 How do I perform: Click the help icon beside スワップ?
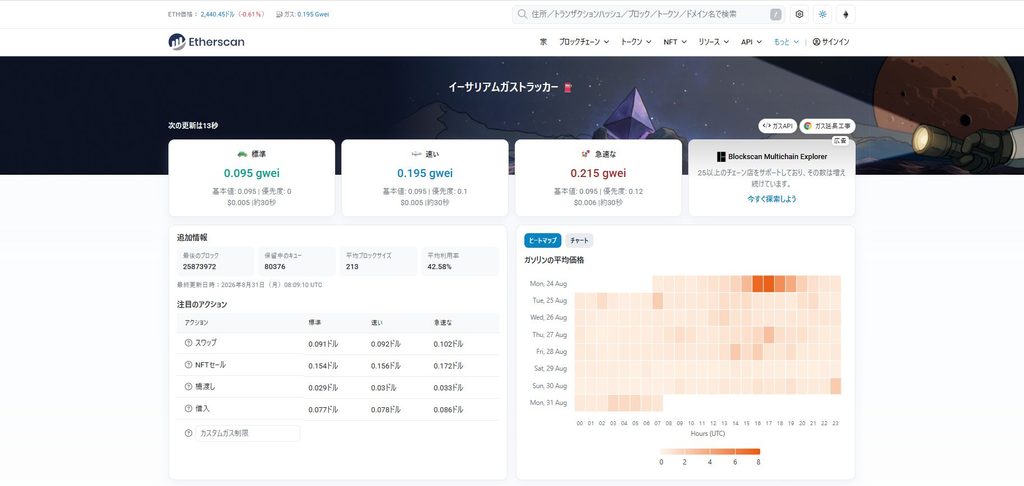[x=189, y=343]
